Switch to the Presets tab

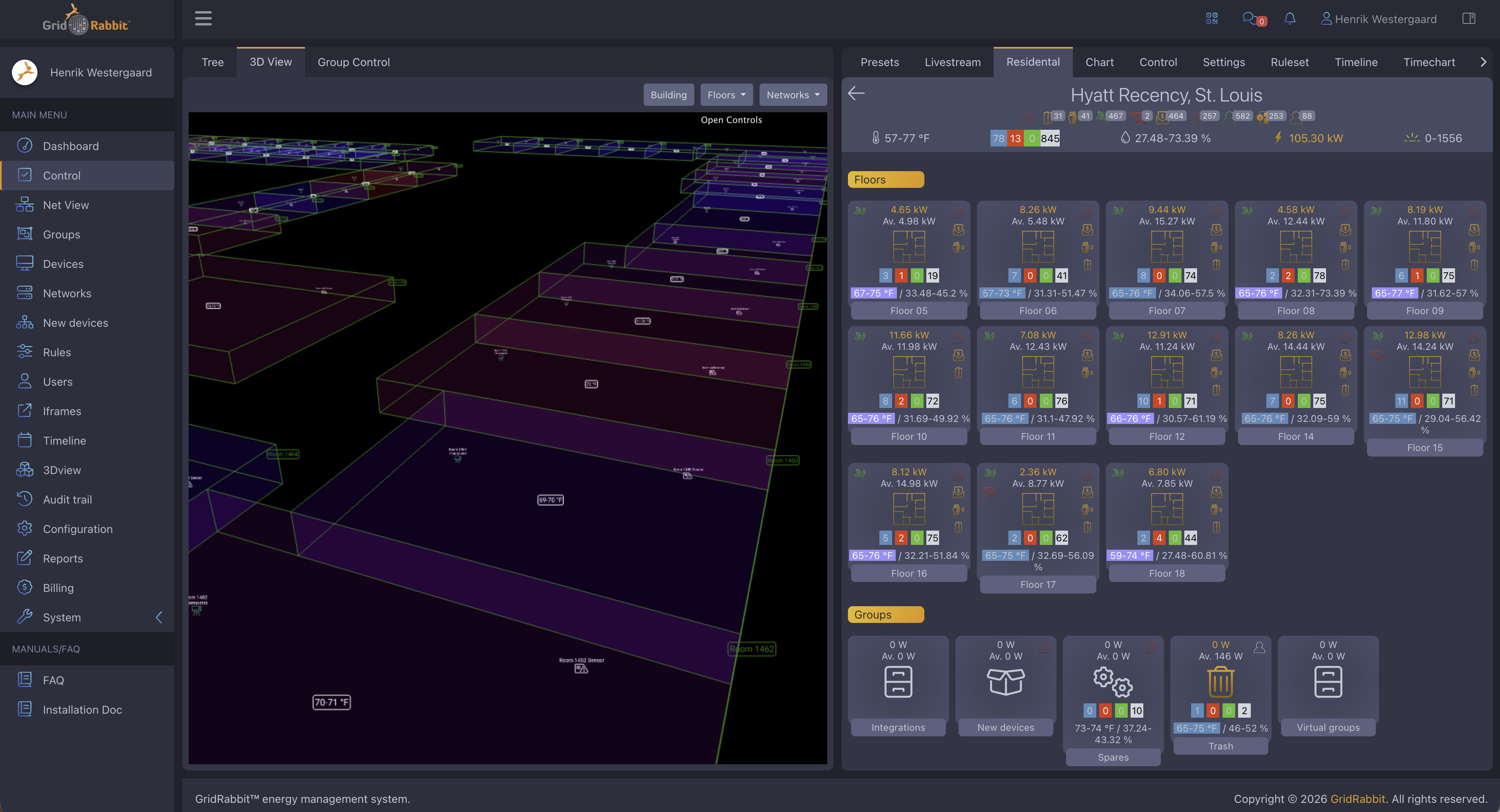point(879,62)
